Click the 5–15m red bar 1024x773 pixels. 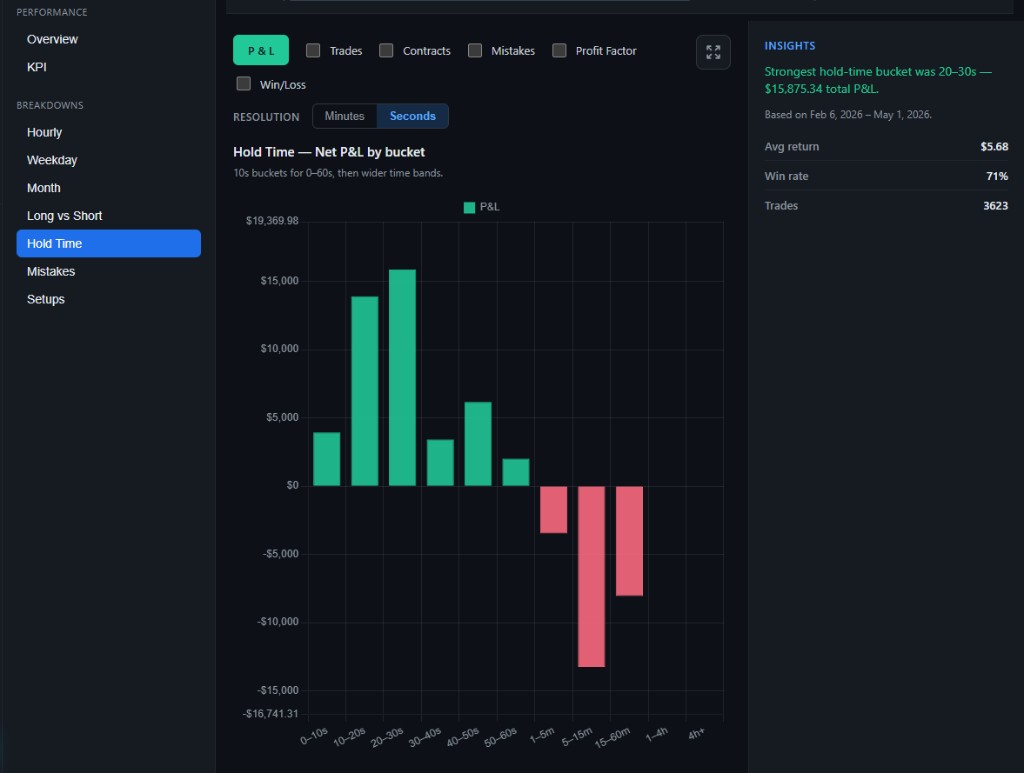pos(592,576)
